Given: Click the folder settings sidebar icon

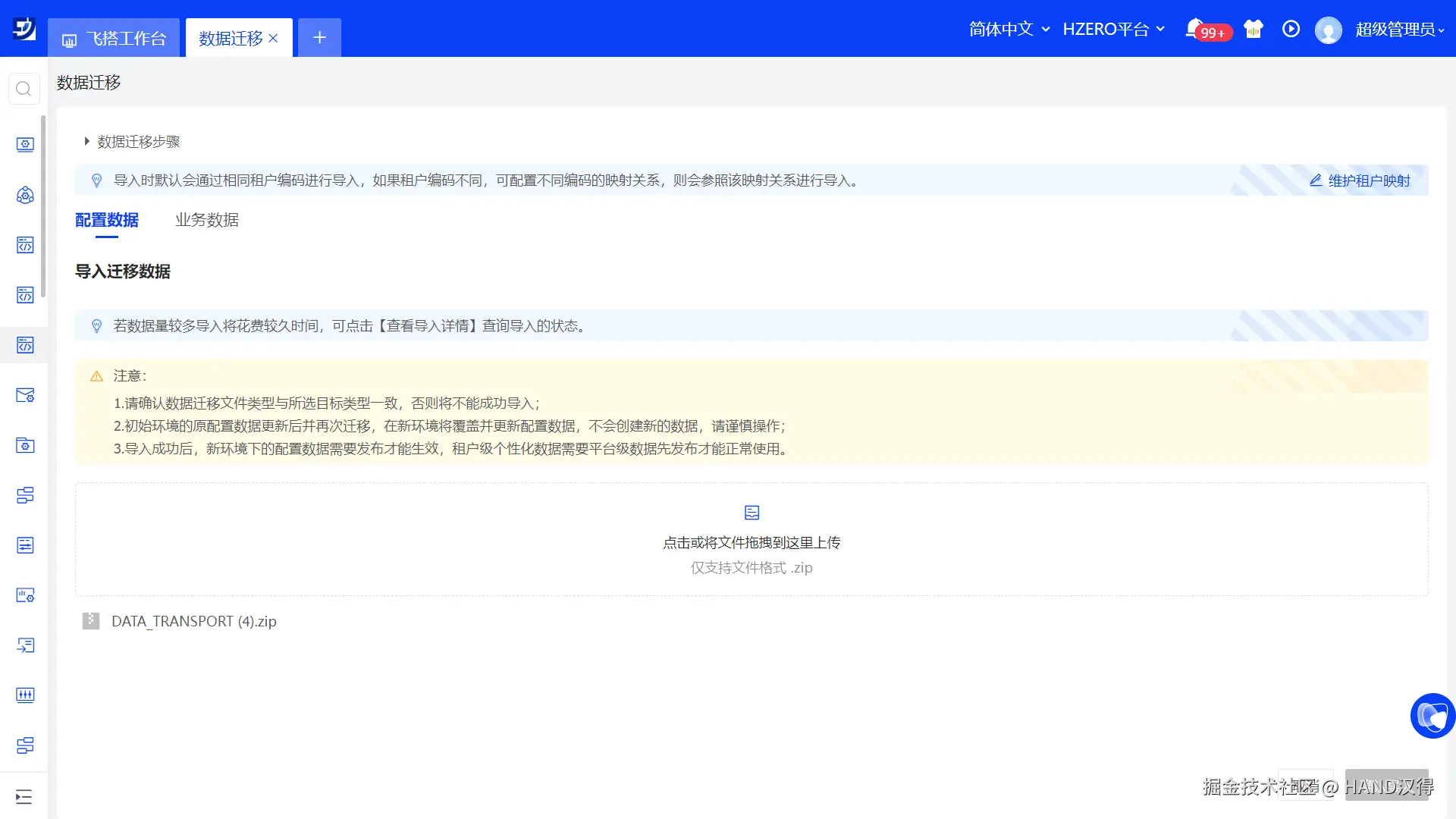Looking at the screenshot, I should point(25,445).
